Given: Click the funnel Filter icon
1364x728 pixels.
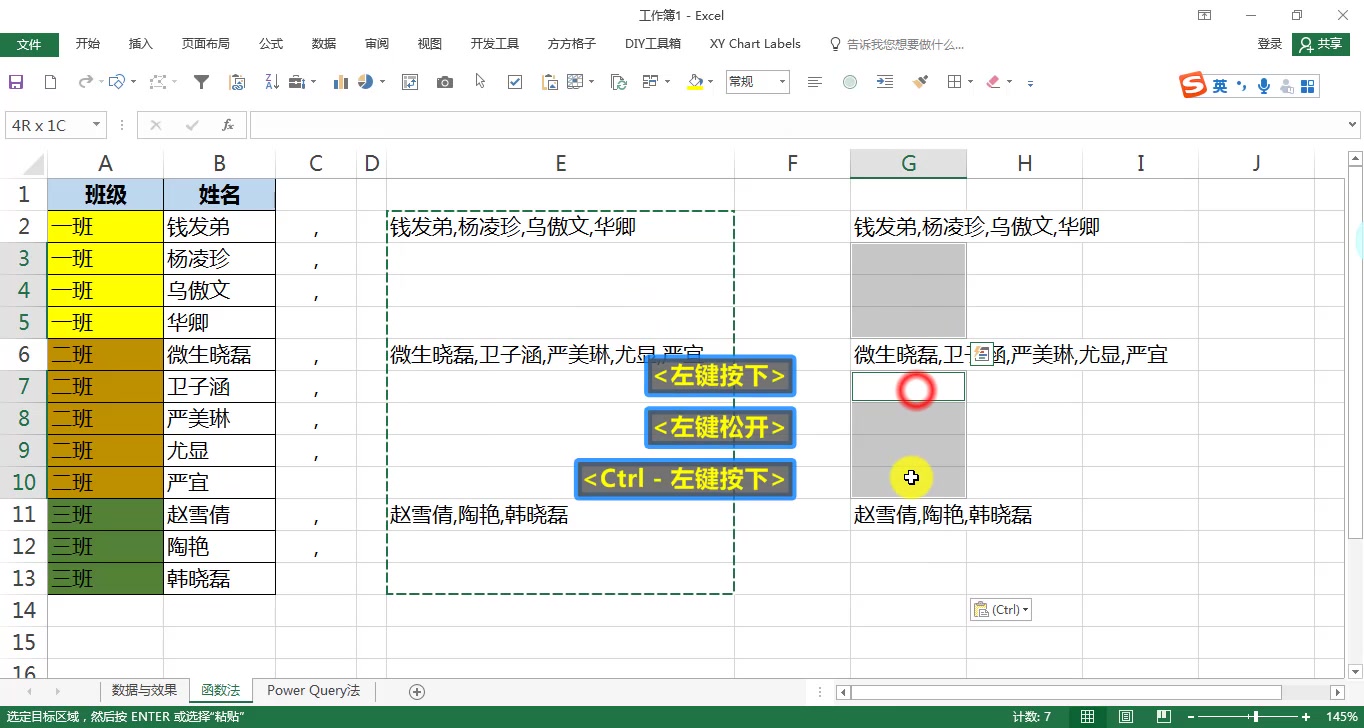Looking at the screenshot, I should 201,82.
